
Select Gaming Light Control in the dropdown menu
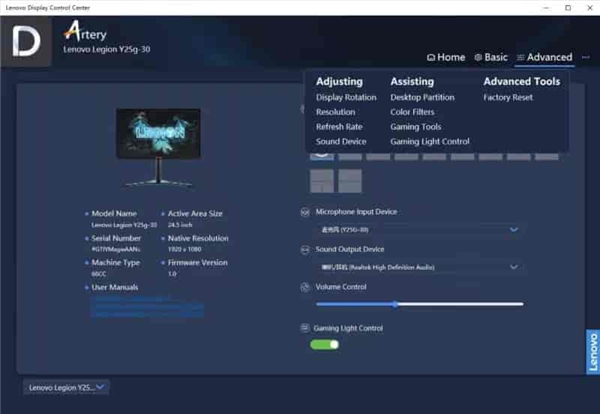[430, 142]
